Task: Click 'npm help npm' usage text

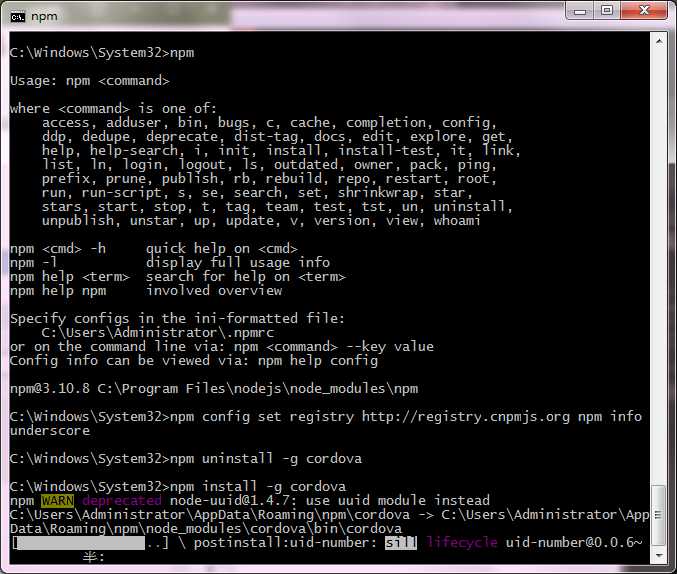Action: coord(58,291)
